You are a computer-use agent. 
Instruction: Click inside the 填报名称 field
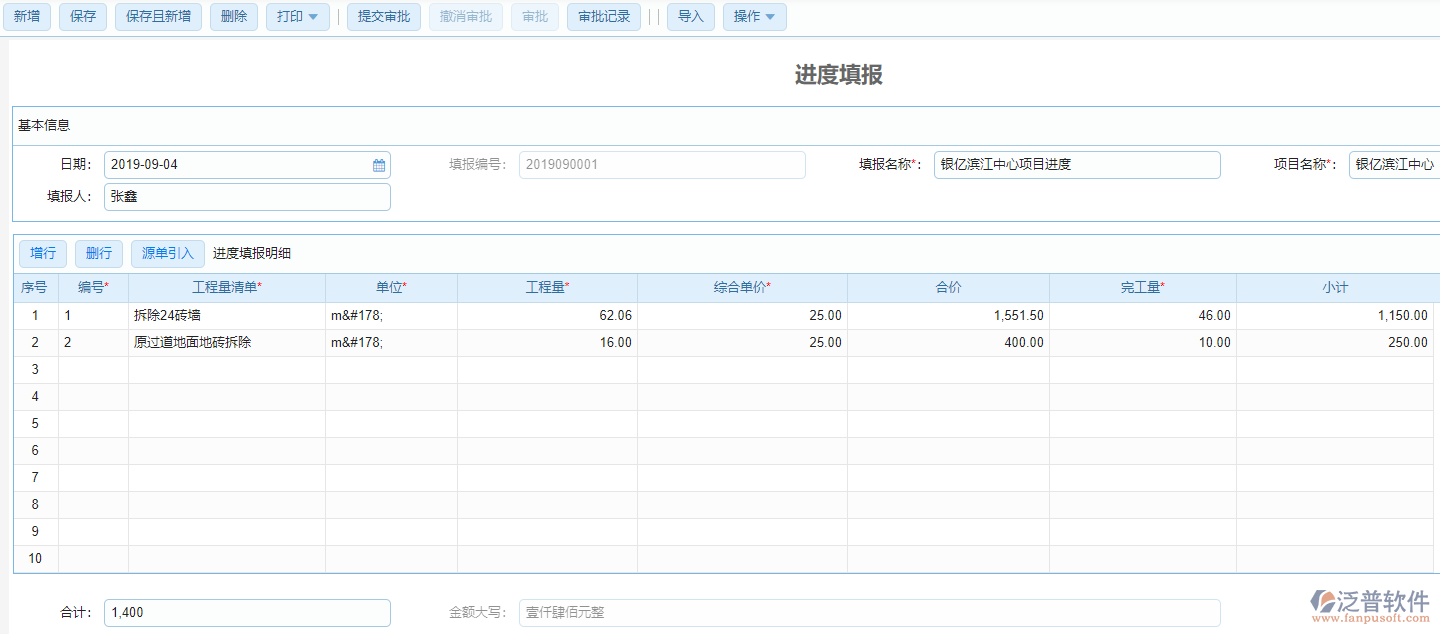(1076, 164)
